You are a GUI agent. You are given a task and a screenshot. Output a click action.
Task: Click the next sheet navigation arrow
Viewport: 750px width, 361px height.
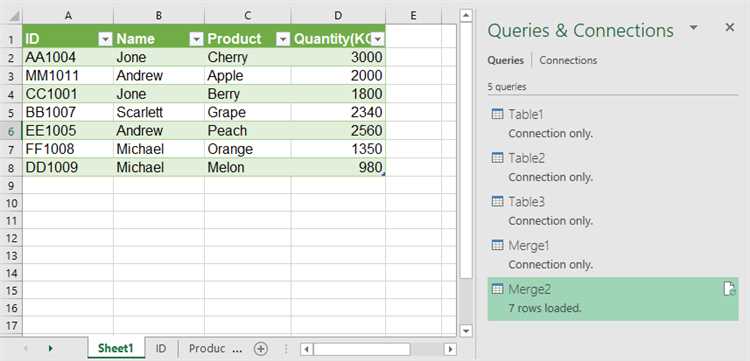pyautogui.click(x=50, y=349)
